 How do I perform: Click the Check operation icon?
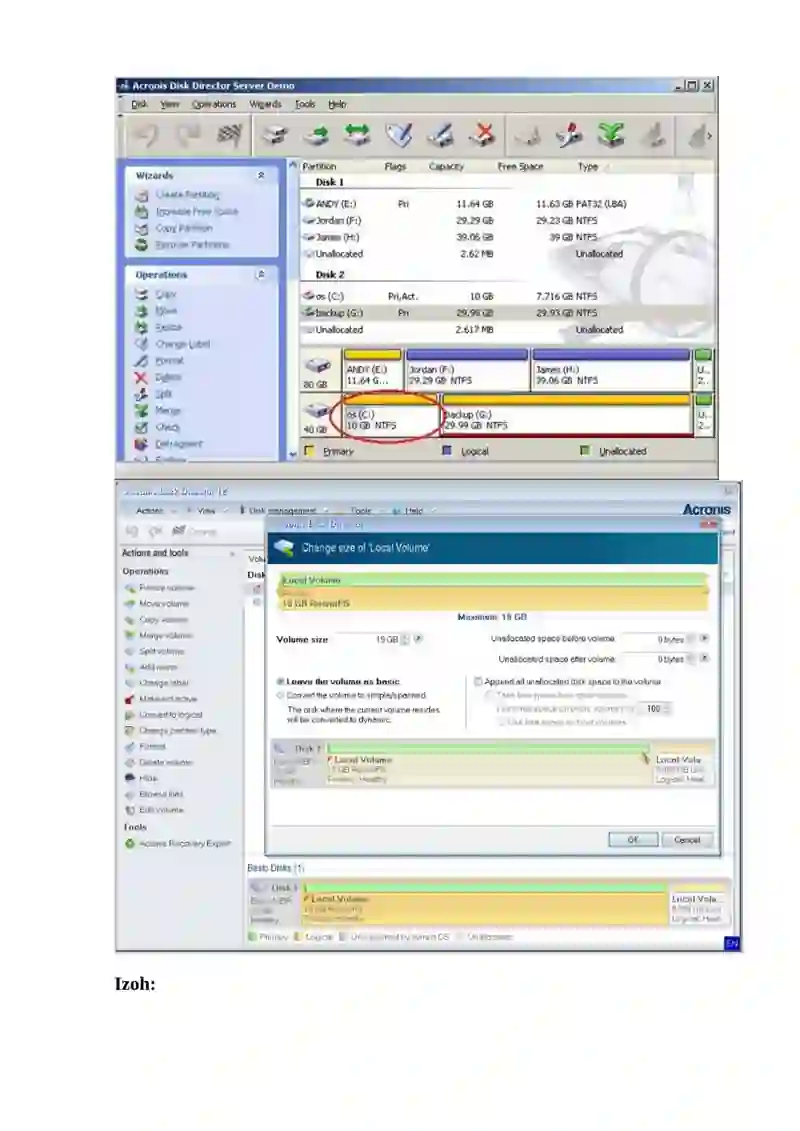point(141,427)
